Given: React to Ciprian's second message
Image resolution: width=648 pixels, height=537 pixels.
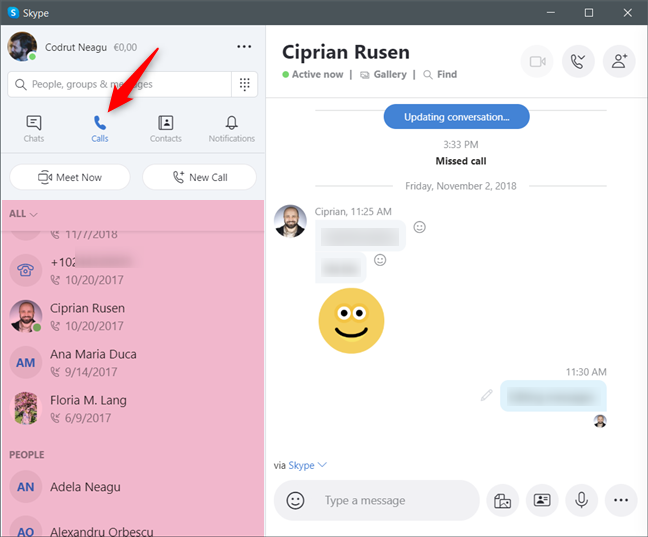Looking at the screenshot, I should click(x=380, y=260).
